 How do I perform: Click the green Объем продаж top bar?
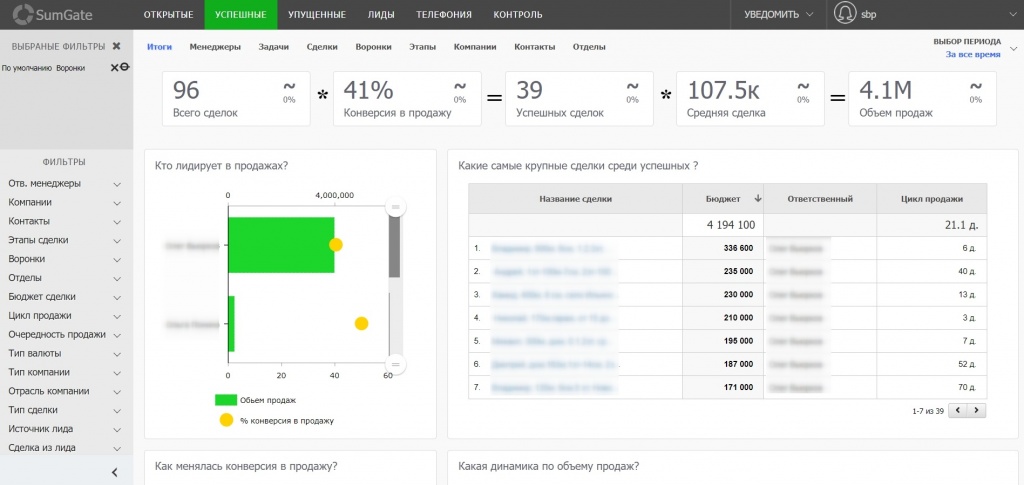[281, 245]
